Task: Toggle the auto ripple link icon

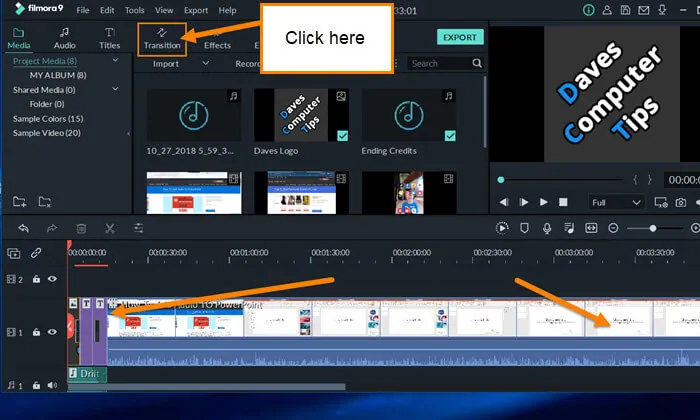Action: tap(36, 253)
